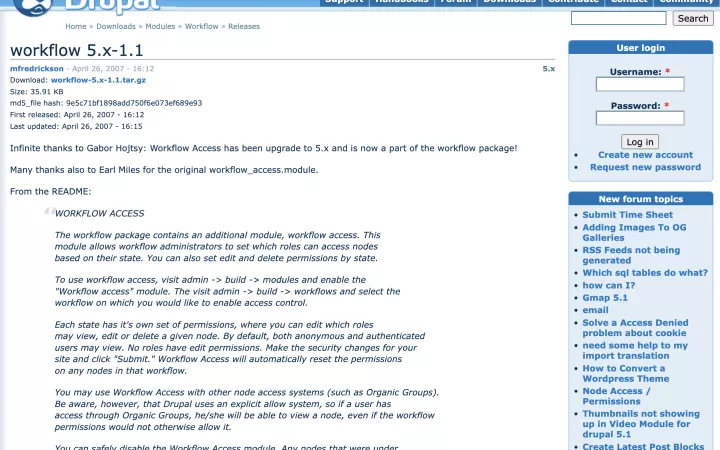This screenshot has width=720, height=450.
Task: Open the Workflow breadcrumb link
Action: click(202, 27)
